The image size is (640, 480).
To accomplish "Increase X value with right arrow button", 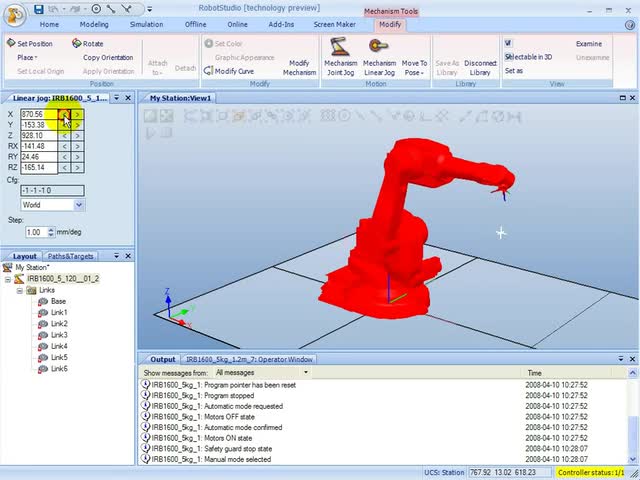I will point(78,115).
